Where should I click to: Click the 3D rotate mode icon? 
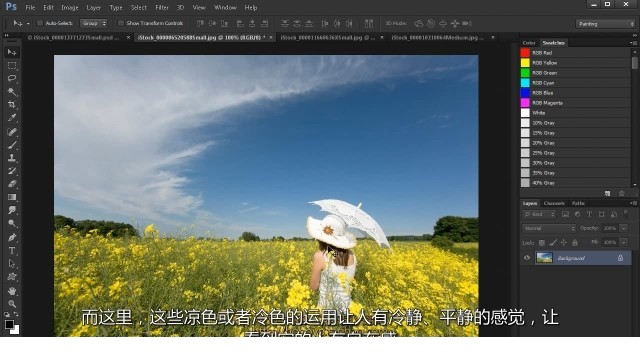pyautogui.click(x=419, y=23)
